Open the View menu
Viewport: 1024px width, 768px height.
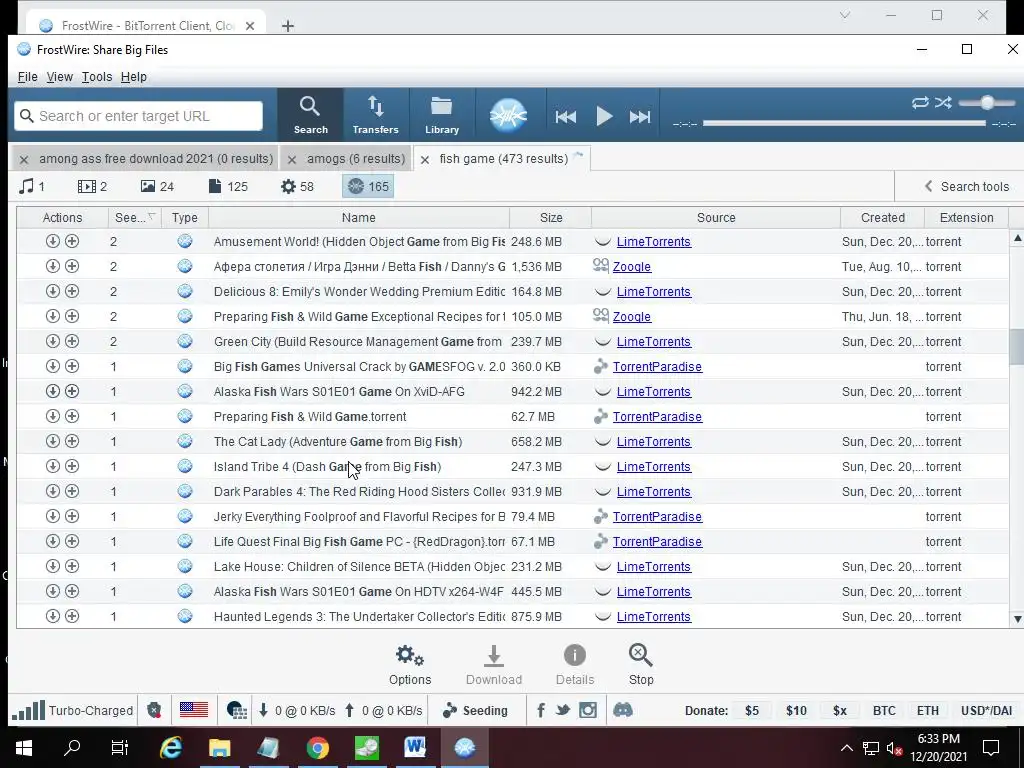click(x=59, y=77)
